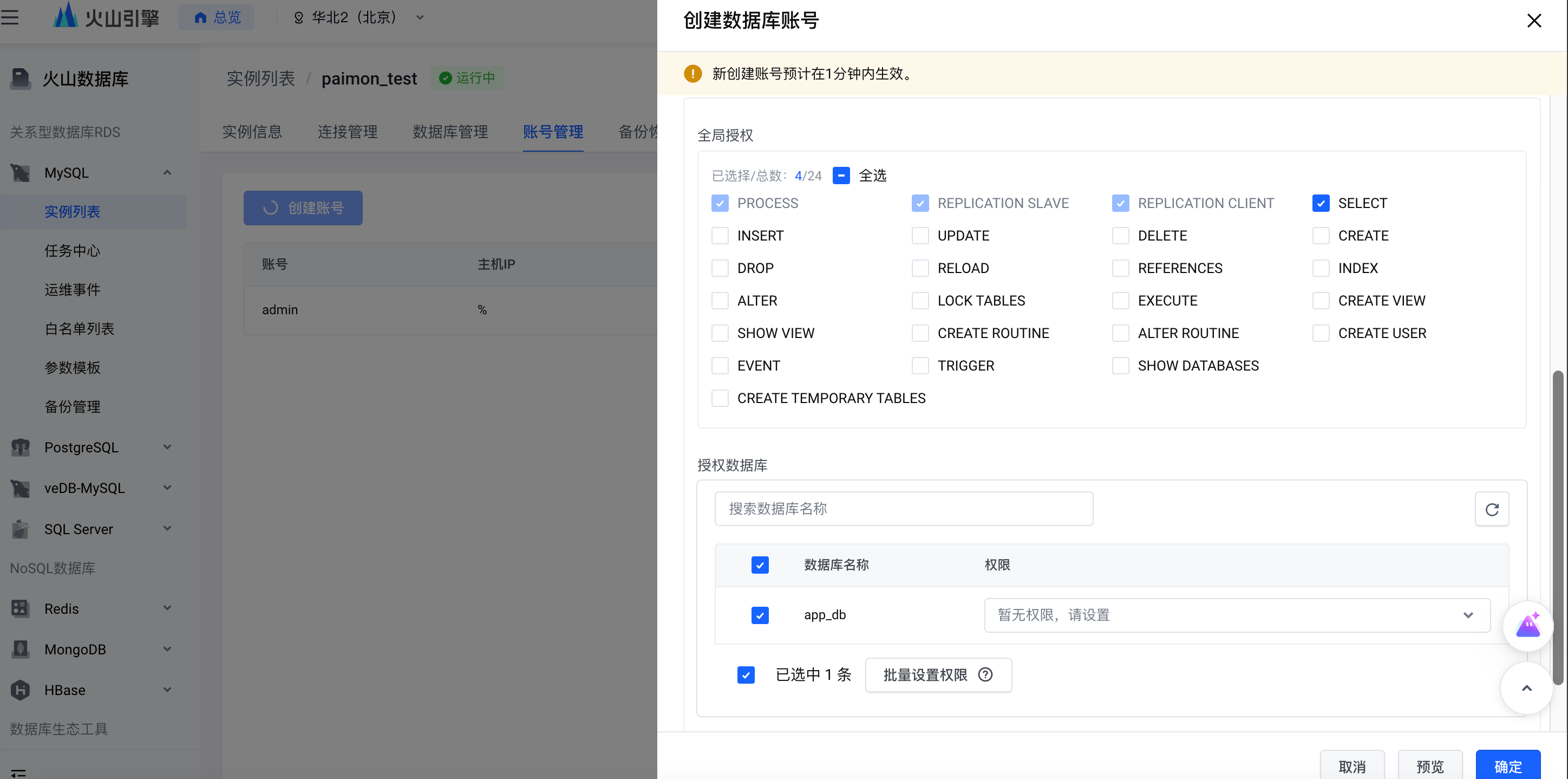Image resolution: width=1568 pixels, height=779 pixels.
Task: Check the CREATE TEMPORARY TABLES checkbox
Action: pos(720,398)
